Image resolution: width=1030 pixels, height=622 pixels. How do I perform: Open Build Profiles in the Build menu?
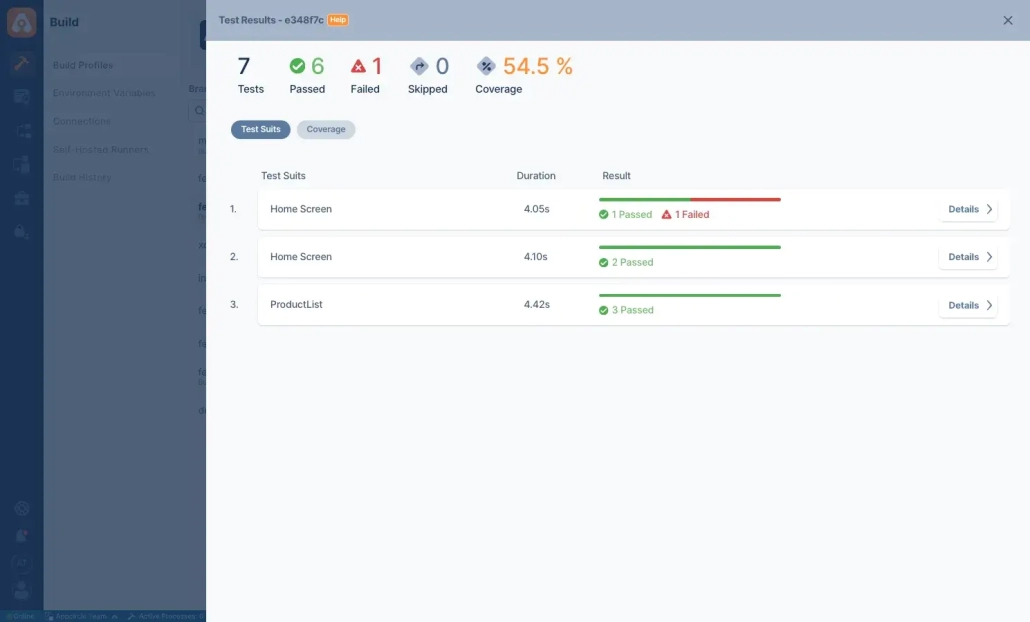(x=83, y=65)
